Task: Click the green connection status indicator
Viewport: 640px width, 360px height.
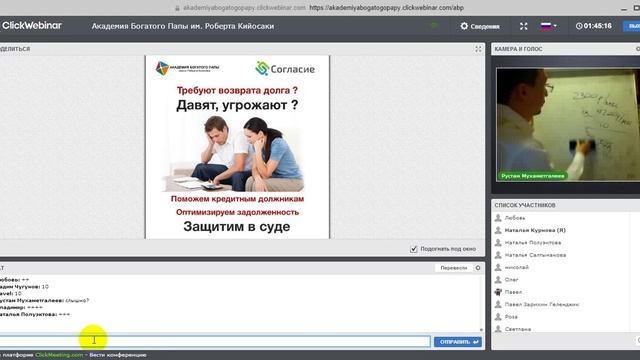Action: (x=434, y=26)
